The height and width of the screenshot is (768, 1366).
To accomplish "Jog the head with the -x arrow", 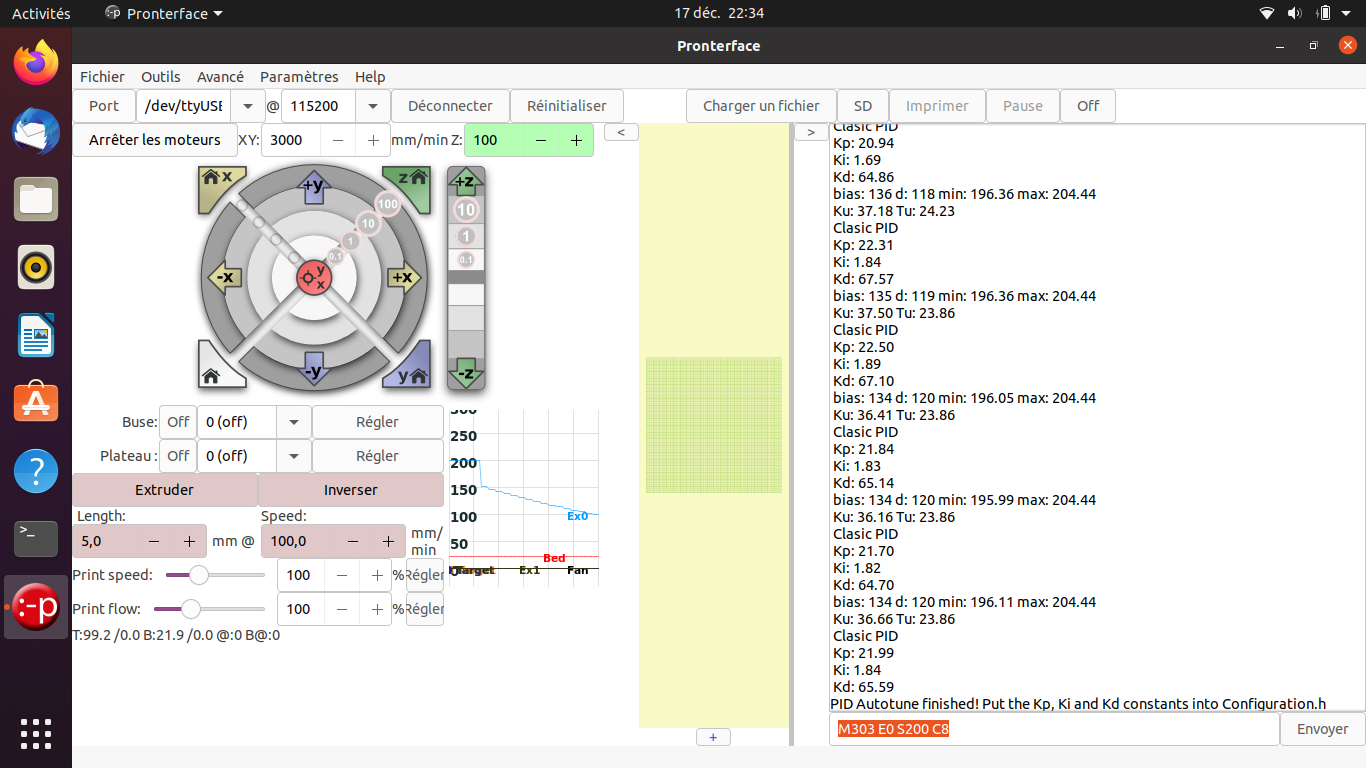I will click(224, 277).
